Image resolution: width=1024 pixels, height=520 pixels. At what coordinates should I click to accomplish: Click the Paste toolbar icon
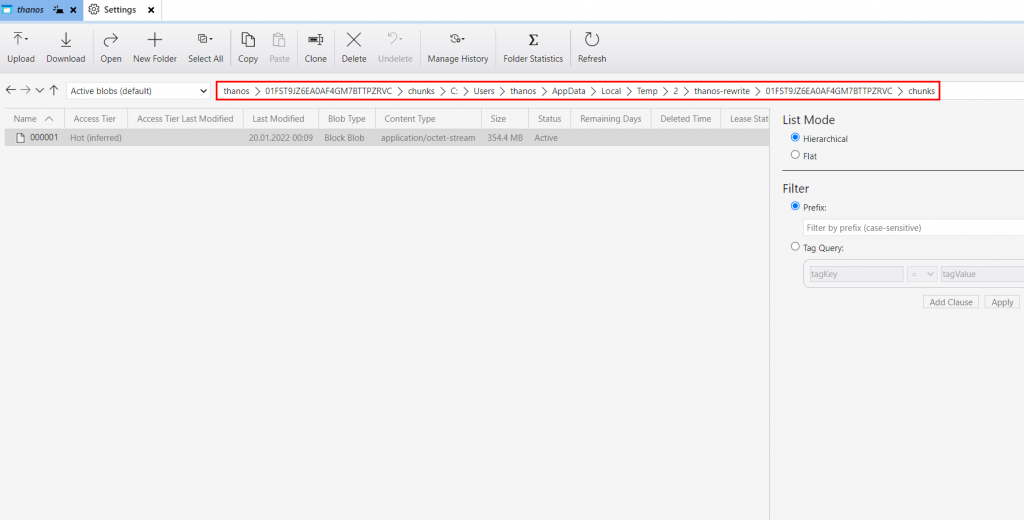(279, 48)
